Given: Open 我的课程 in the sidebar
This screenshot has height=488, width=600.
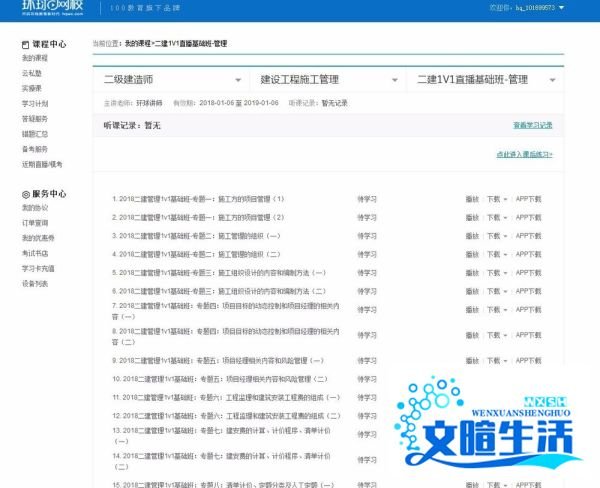Looking at the screenshot, I should tap(35, 58).
